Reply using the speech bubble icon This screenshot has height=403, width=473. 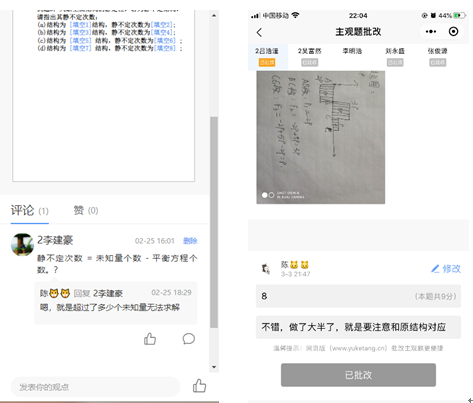coord(189,339)
